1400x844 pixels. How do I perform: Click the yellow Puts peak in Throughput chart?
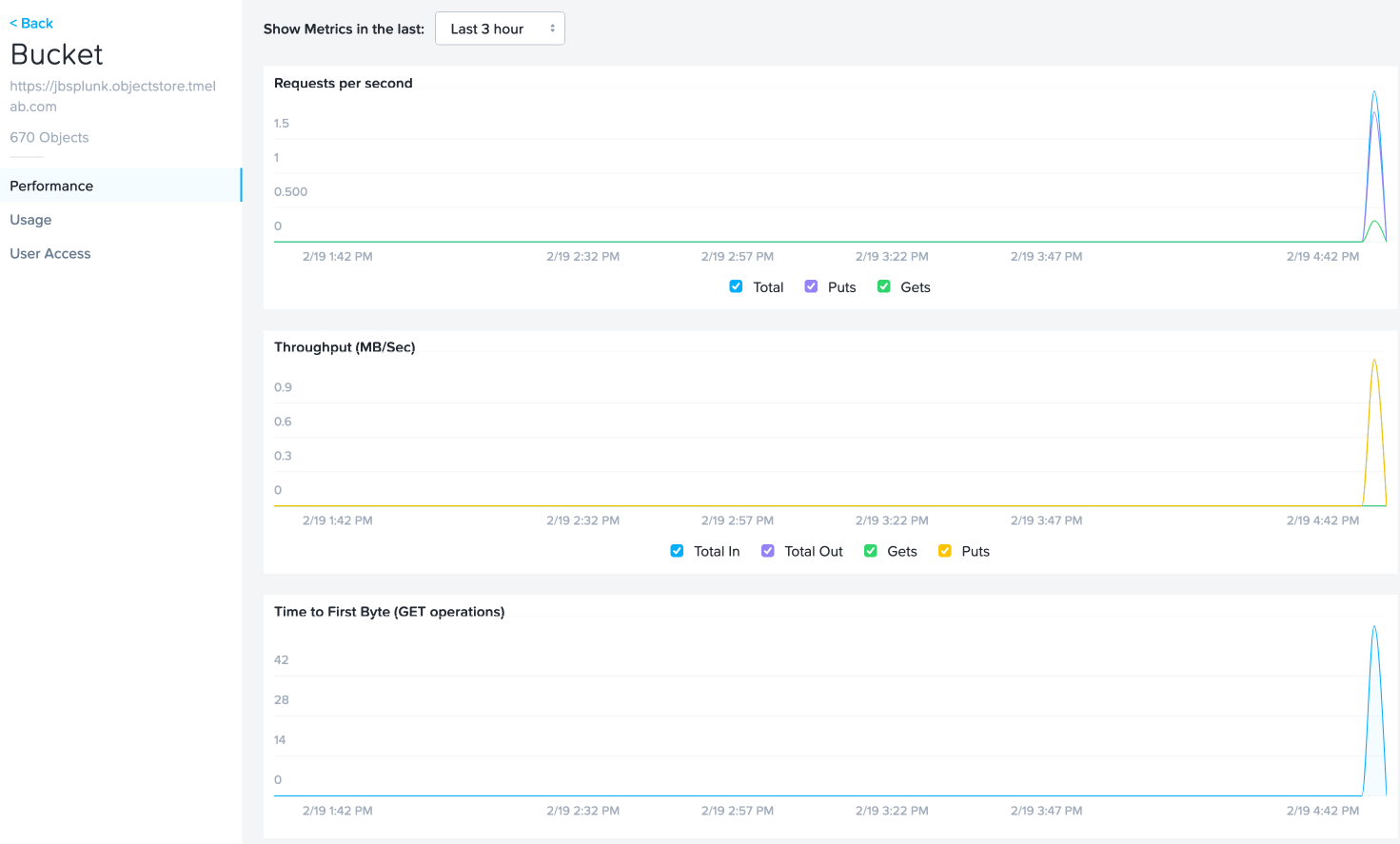click(x=1374, y=362)
